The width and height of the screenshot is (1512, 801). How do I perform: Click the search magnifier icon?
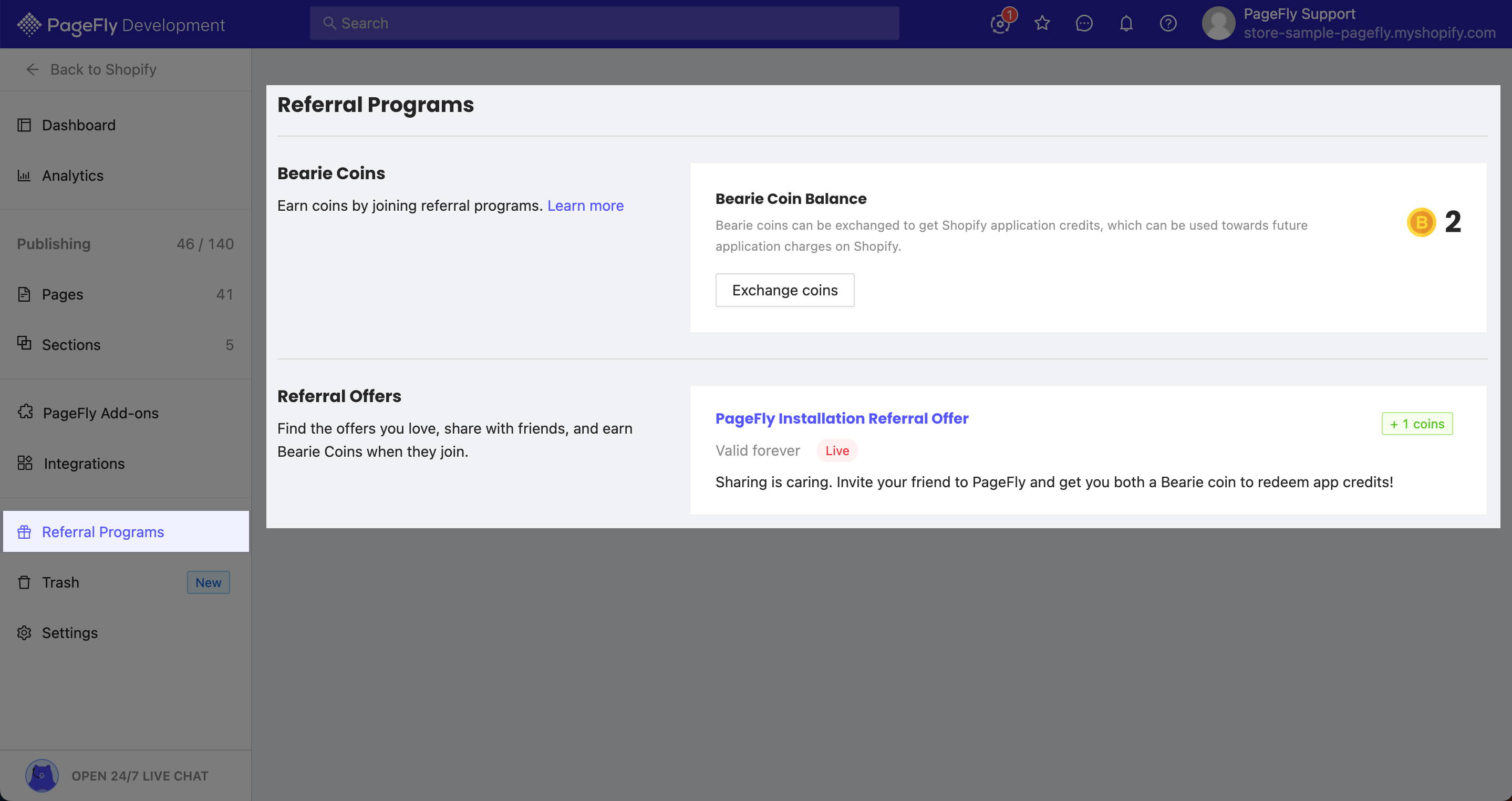(329, 23)
